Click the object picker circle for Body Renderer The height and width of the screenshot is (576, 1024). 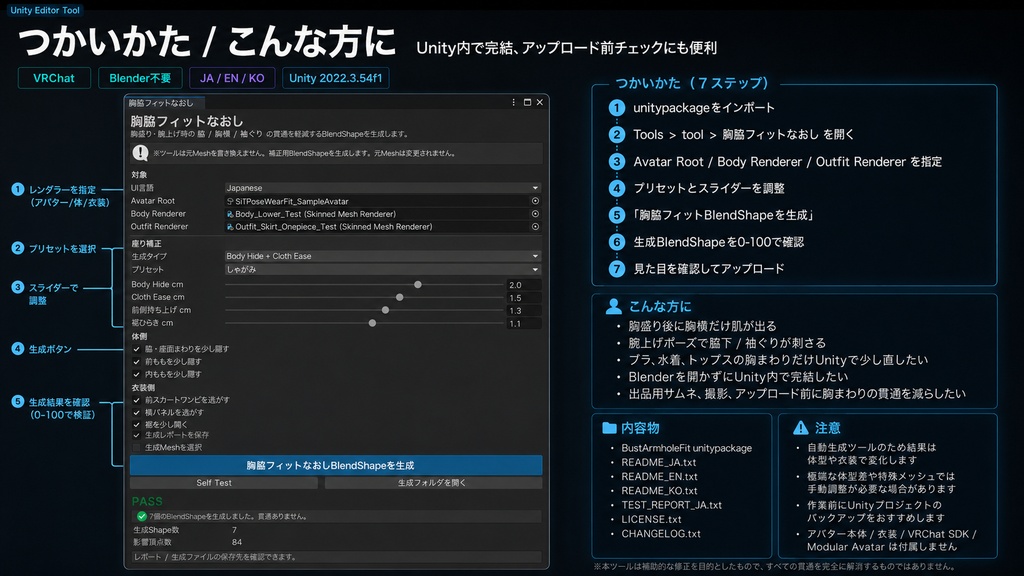[535, 214]
